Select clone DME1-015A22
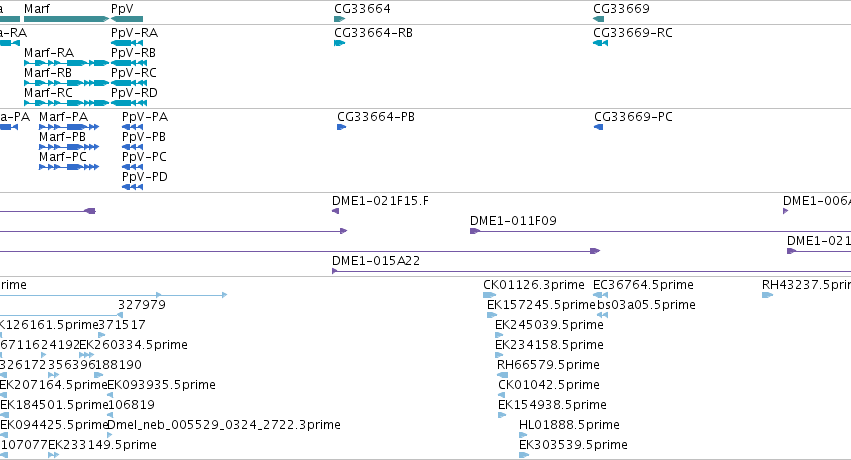Screen dimensions: 851x460 (592, 271)
